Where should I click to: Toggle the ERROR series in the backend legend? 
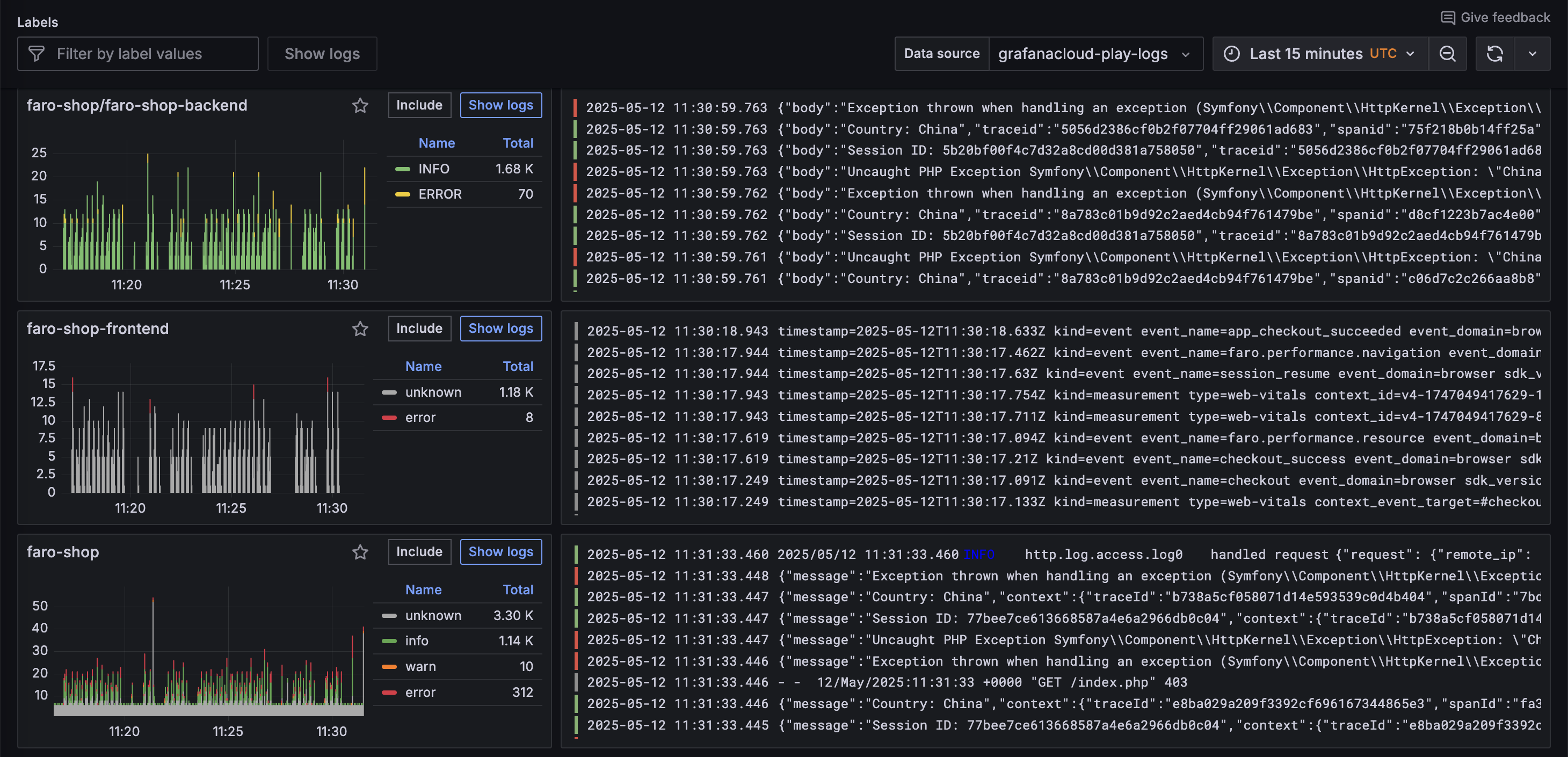439,193
